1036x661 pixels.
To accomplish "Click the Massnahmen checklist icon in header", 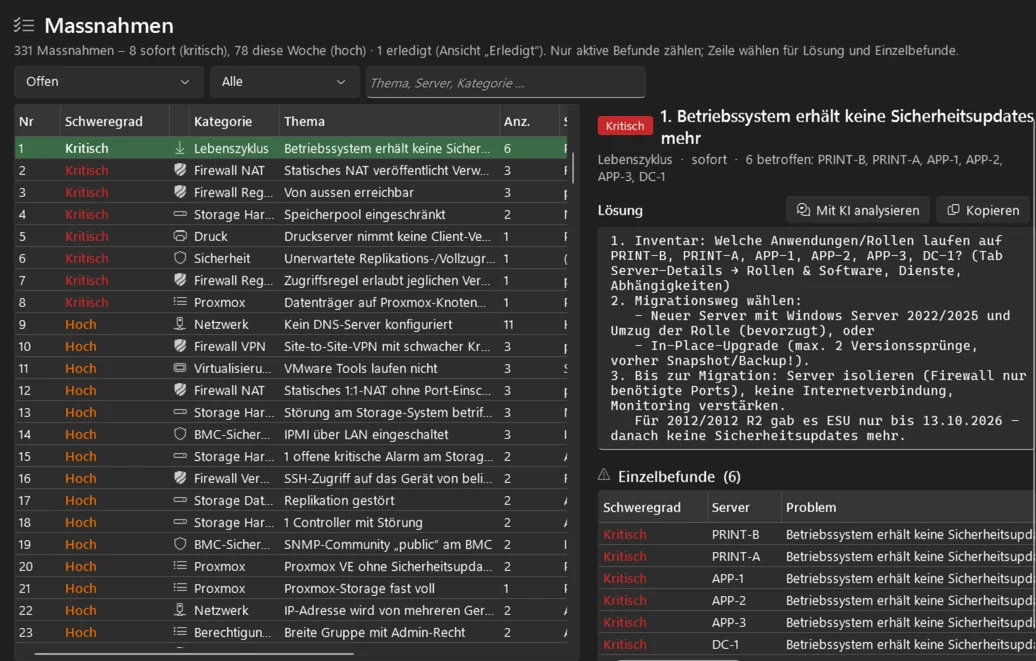I will click(x=24, y=25).
